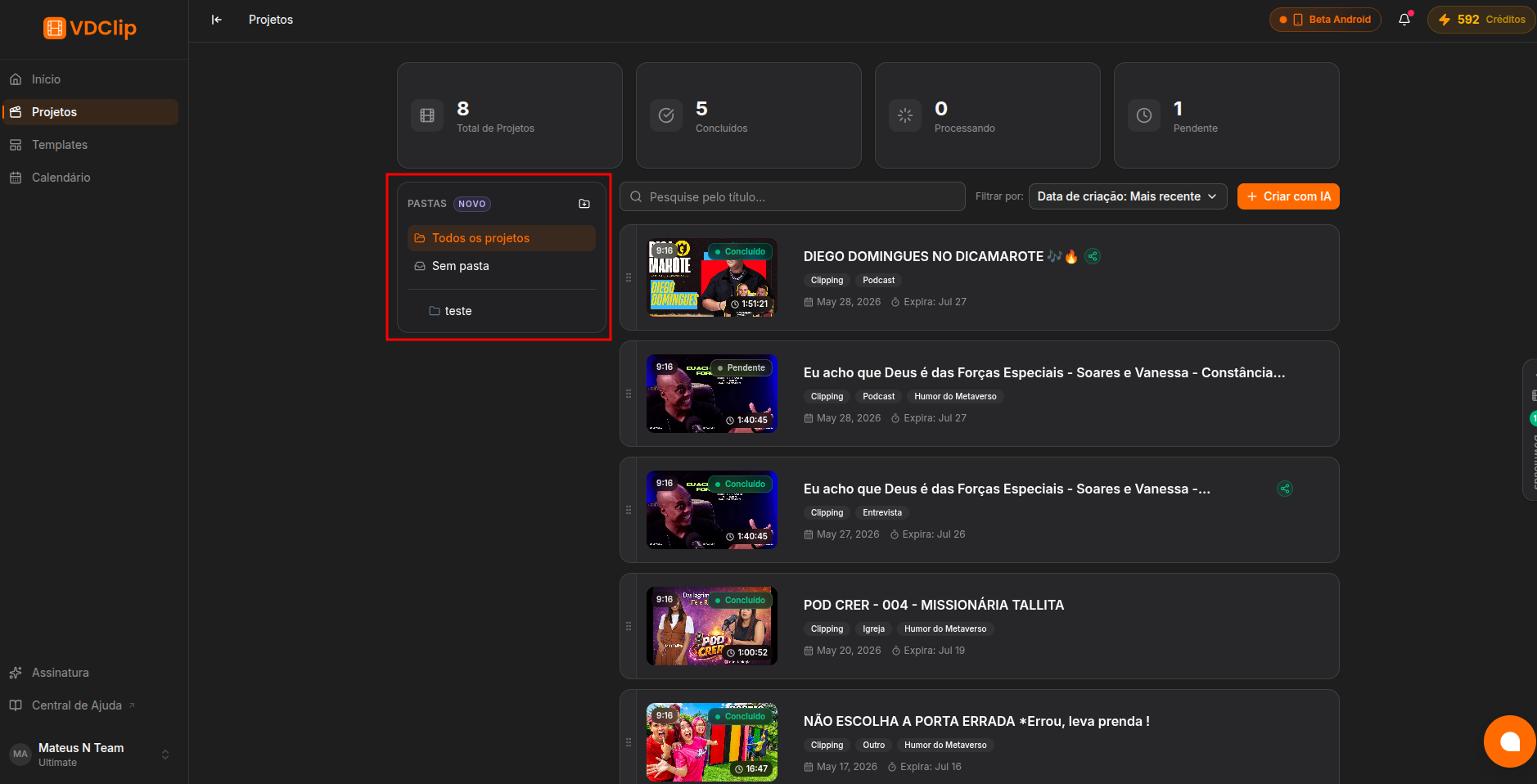Viewport: 1537px width, 784px height.
Task: Click Outro tag on PORTA ERRADA project
Action: (x=873, y=745)
